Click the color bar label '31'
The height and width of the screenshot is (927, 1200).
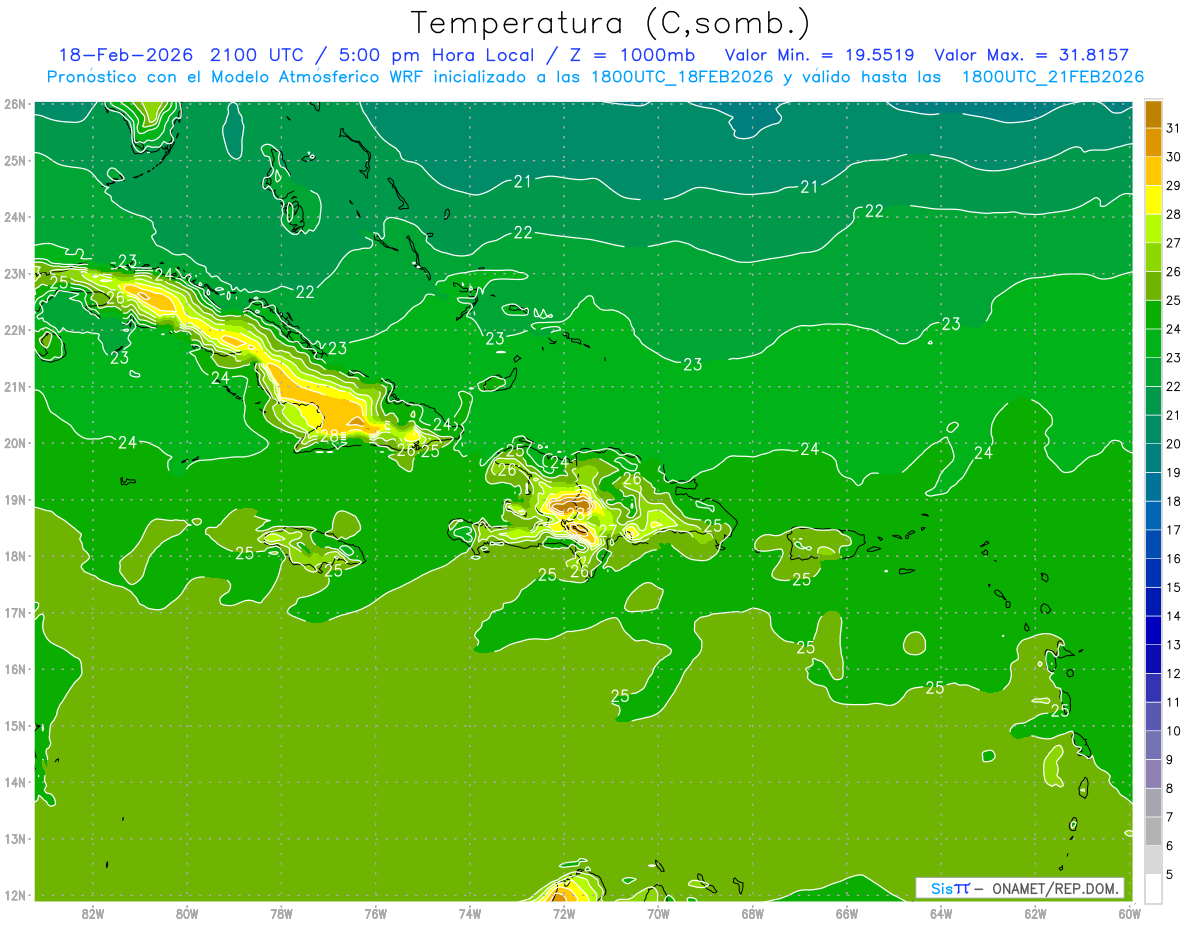click(1173, 126)
